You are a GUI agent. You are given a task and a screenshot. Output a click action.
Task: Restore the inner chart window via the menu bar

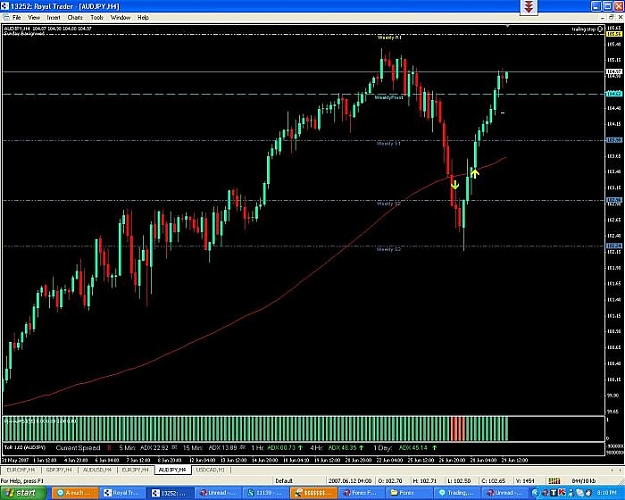click(x=611, y=17)
